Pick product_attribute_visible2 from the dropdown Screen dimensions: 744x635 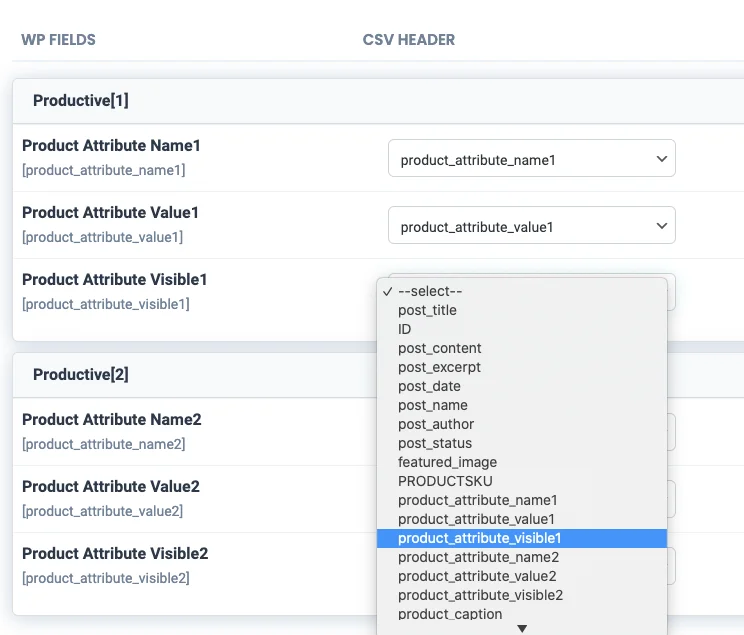click(x=480, y=595)
